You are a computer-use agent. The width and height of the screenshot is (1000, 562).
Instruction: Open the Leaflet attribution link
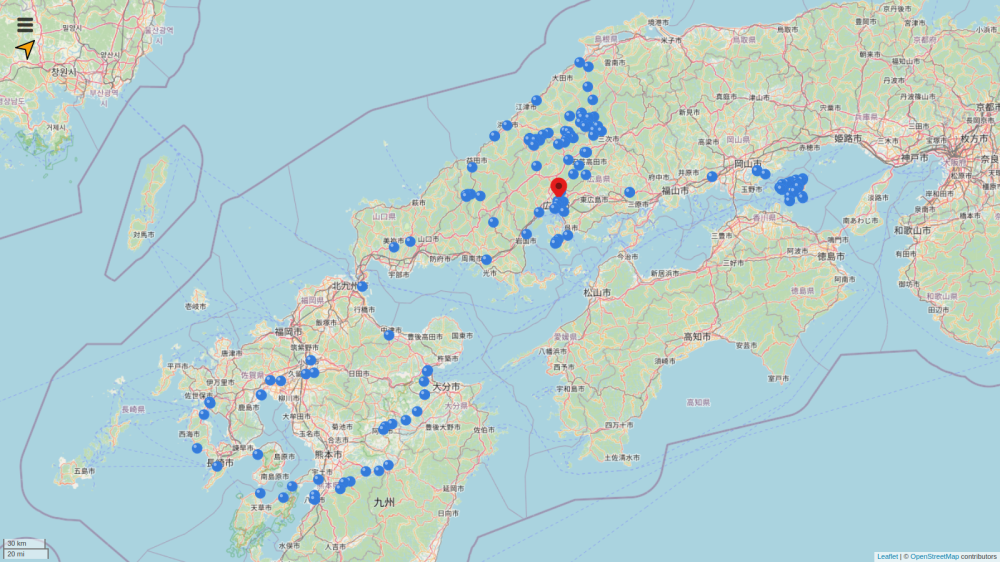pos(887,556)
